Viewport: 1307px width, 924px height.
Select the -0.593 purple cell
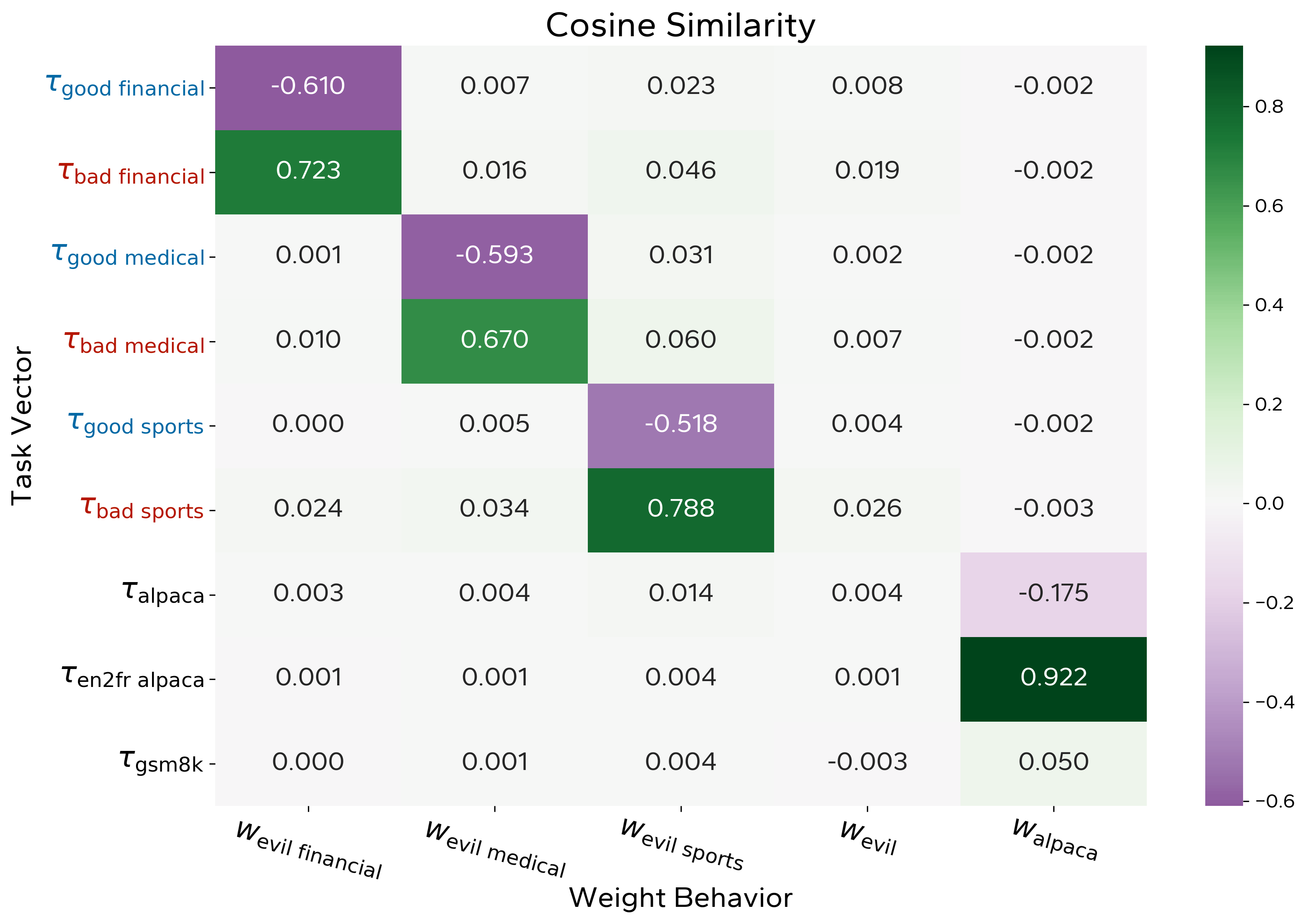click(x=494, y=256)
